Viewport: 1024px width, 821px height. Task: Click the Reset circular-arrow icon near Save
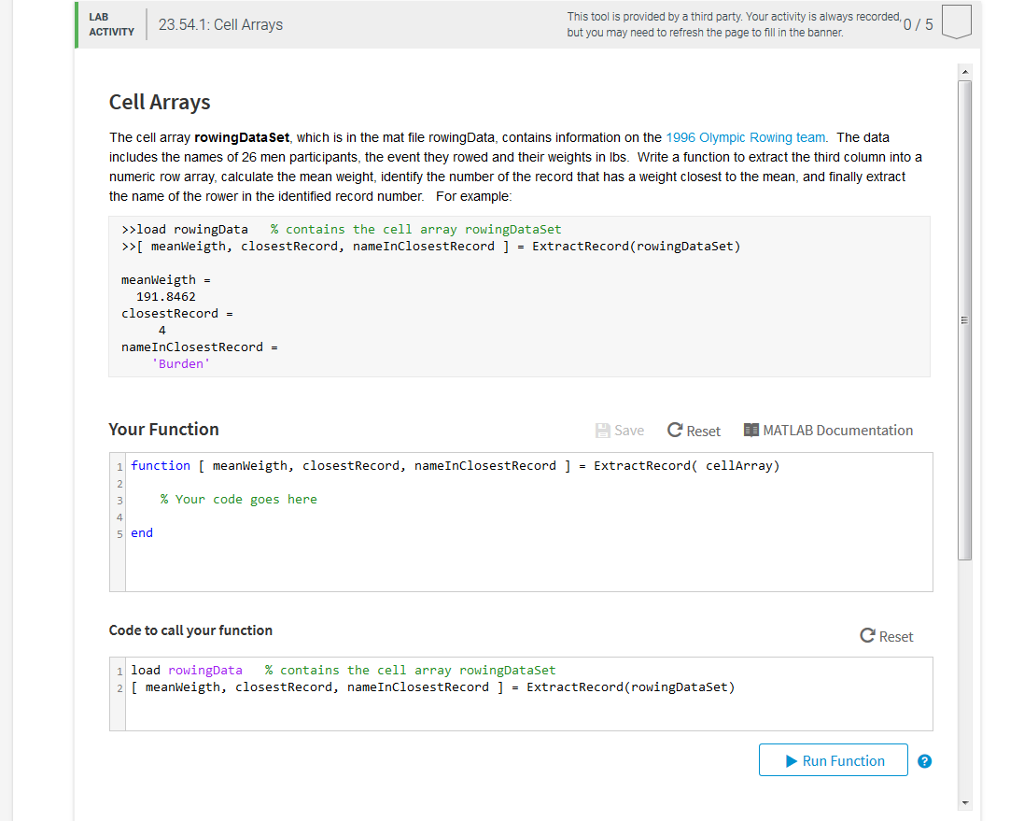point(675,430)
